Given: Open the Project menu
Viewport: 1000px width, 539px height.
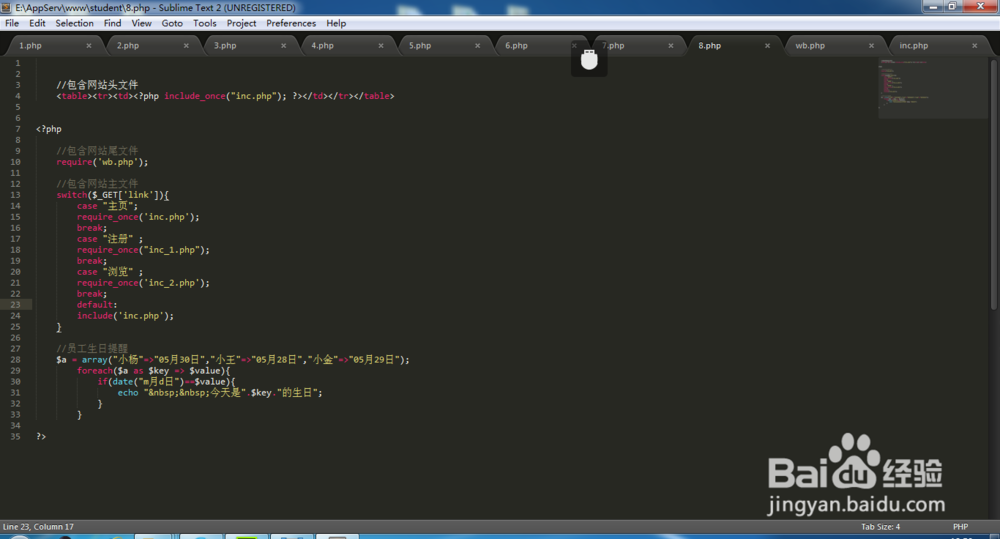Looking at the screenshot, I should point(241,24).
